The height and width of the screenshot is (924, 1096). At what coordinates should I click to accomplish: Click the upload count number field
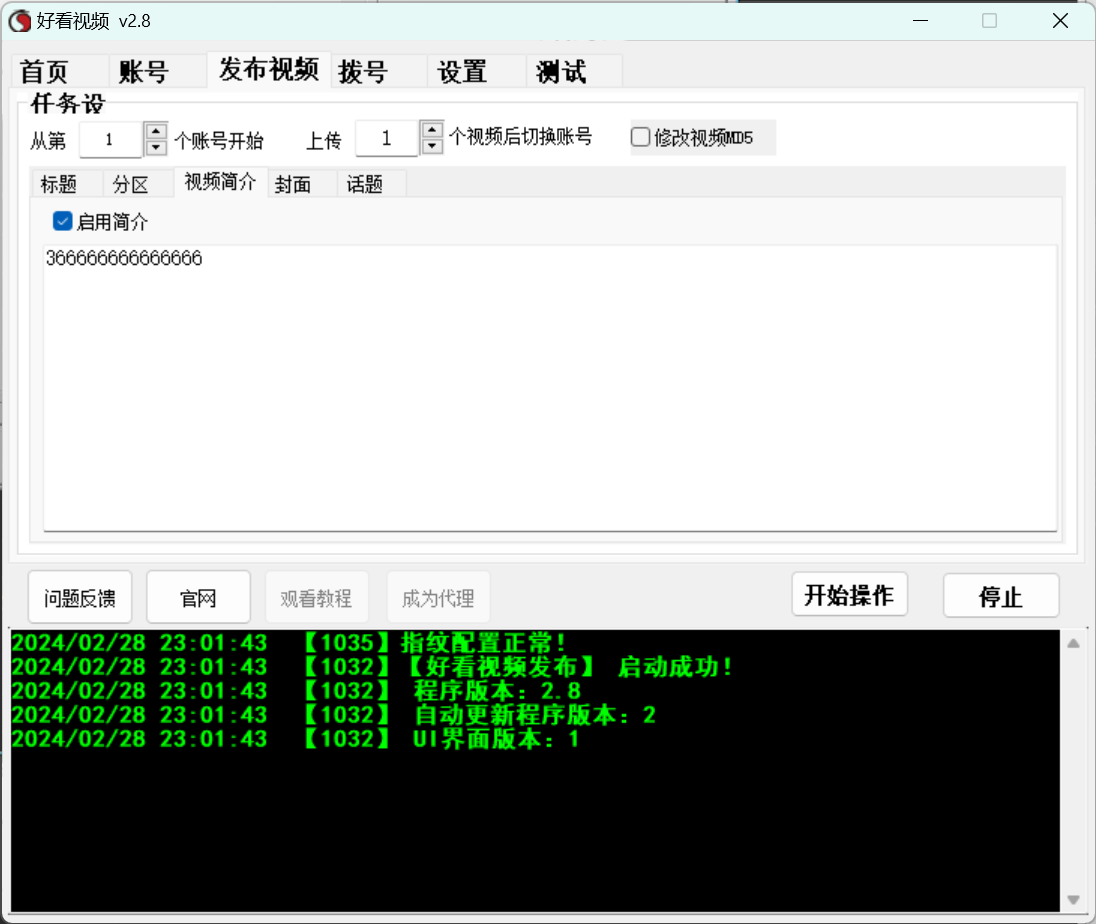(x=387, y=138)
